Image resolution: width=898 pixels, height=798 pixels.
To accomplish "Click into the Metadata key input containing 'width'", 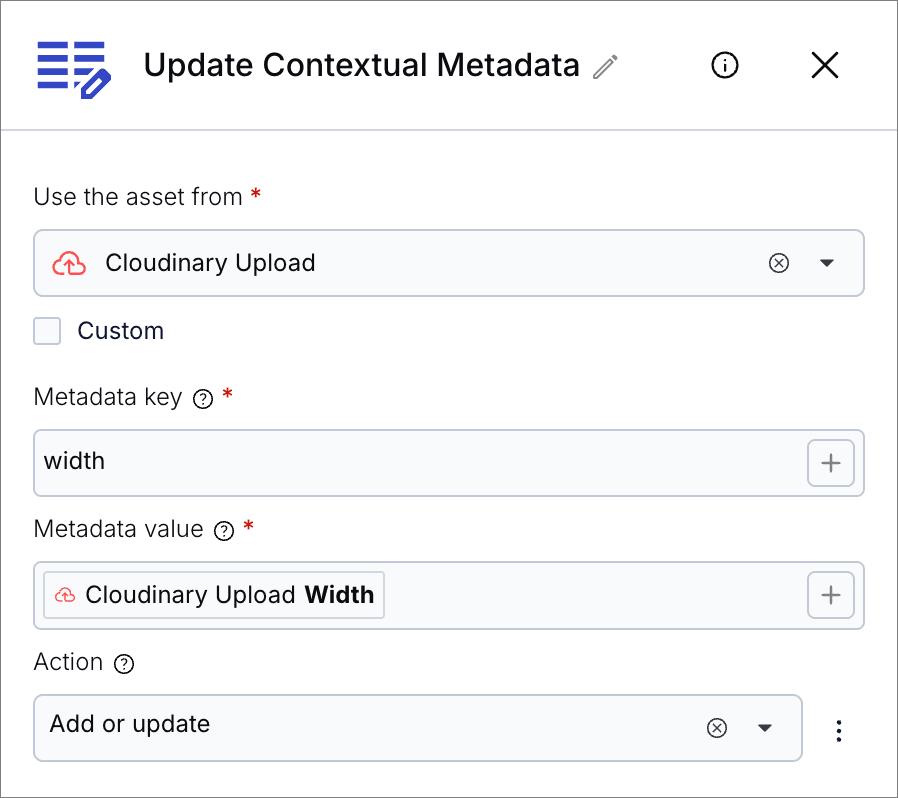I will [x=400, y=462].
